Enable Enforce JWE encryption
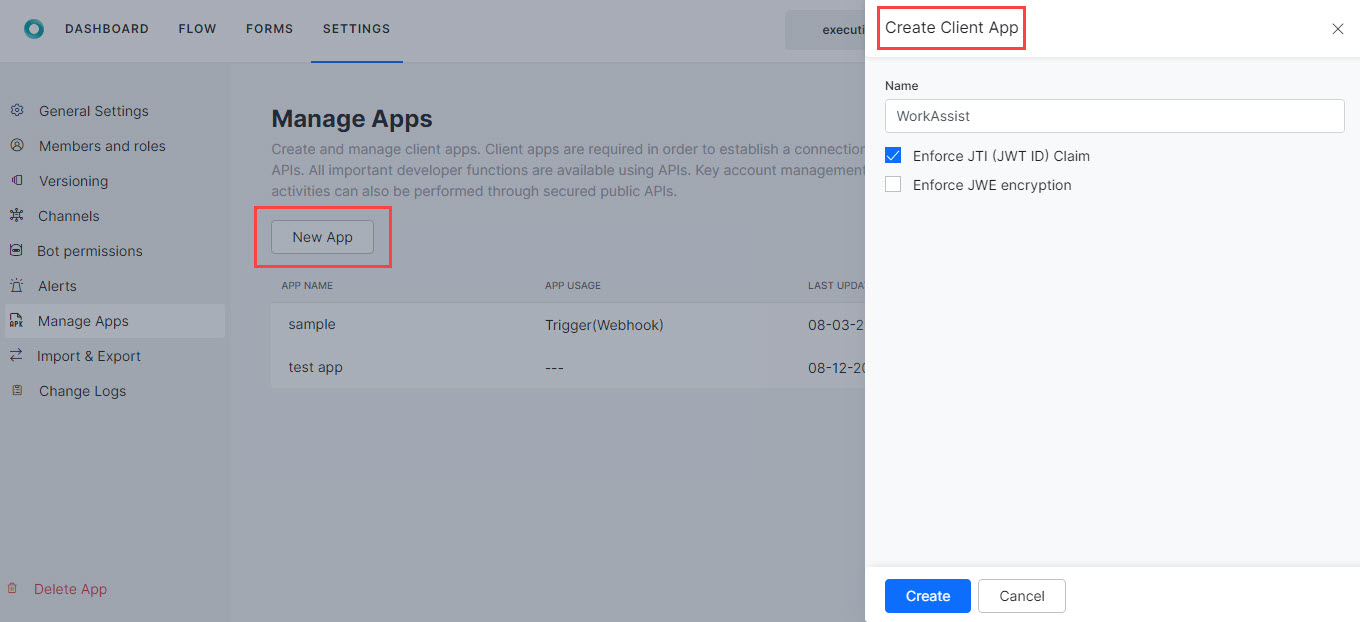 892,184
